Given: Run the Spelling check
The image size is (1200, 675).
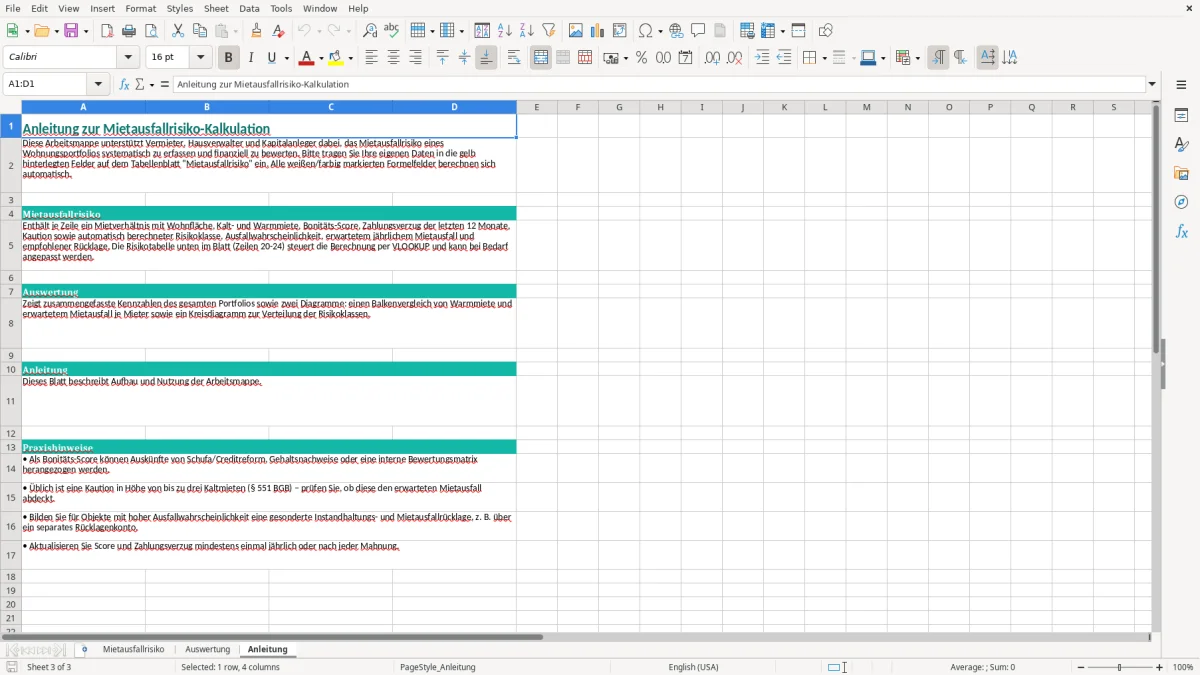Looking at the screenshot, I should click(x=391, y=31).
